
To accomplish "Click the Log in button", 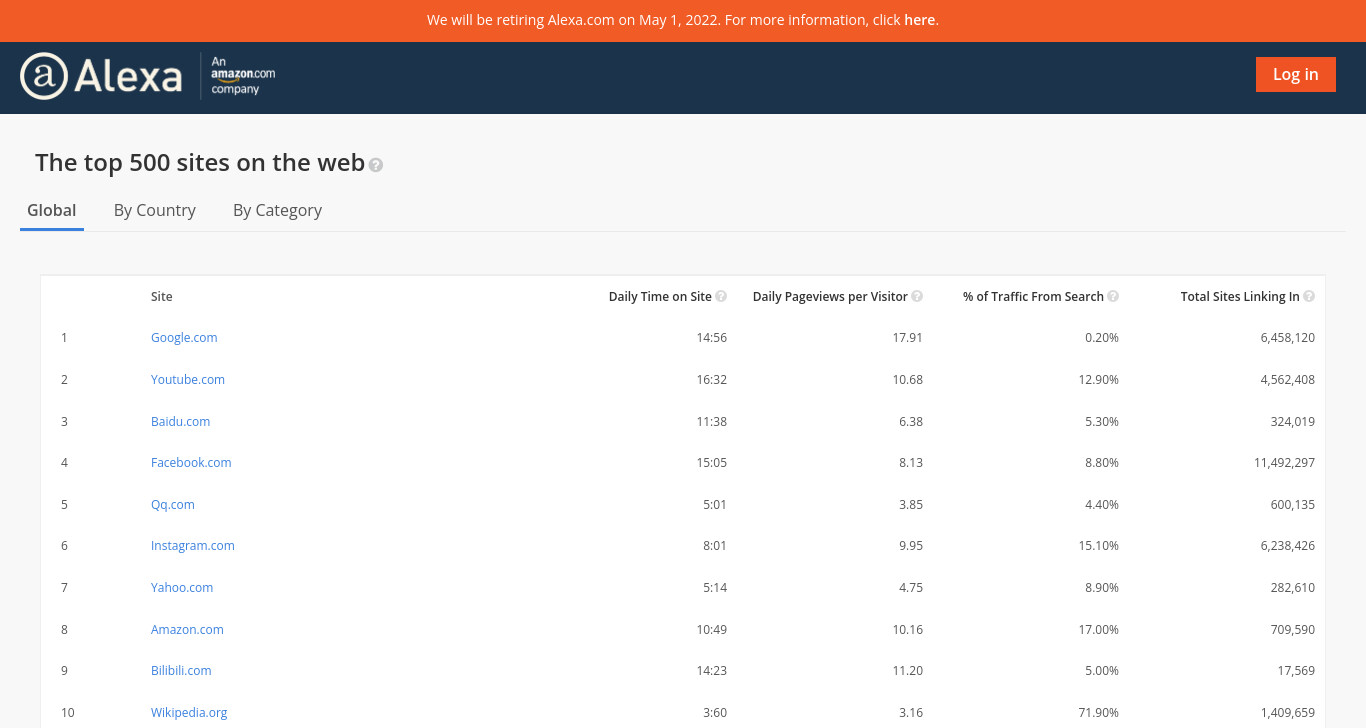I will tap(1296, 74).
